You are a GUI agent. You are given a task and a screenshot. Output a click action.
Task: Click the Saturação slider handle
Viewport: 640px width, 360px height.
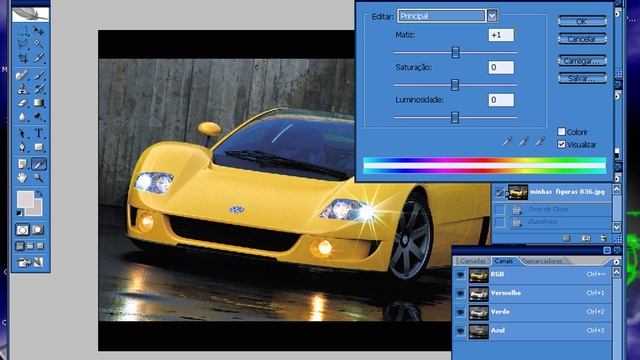tap(455, 85)
